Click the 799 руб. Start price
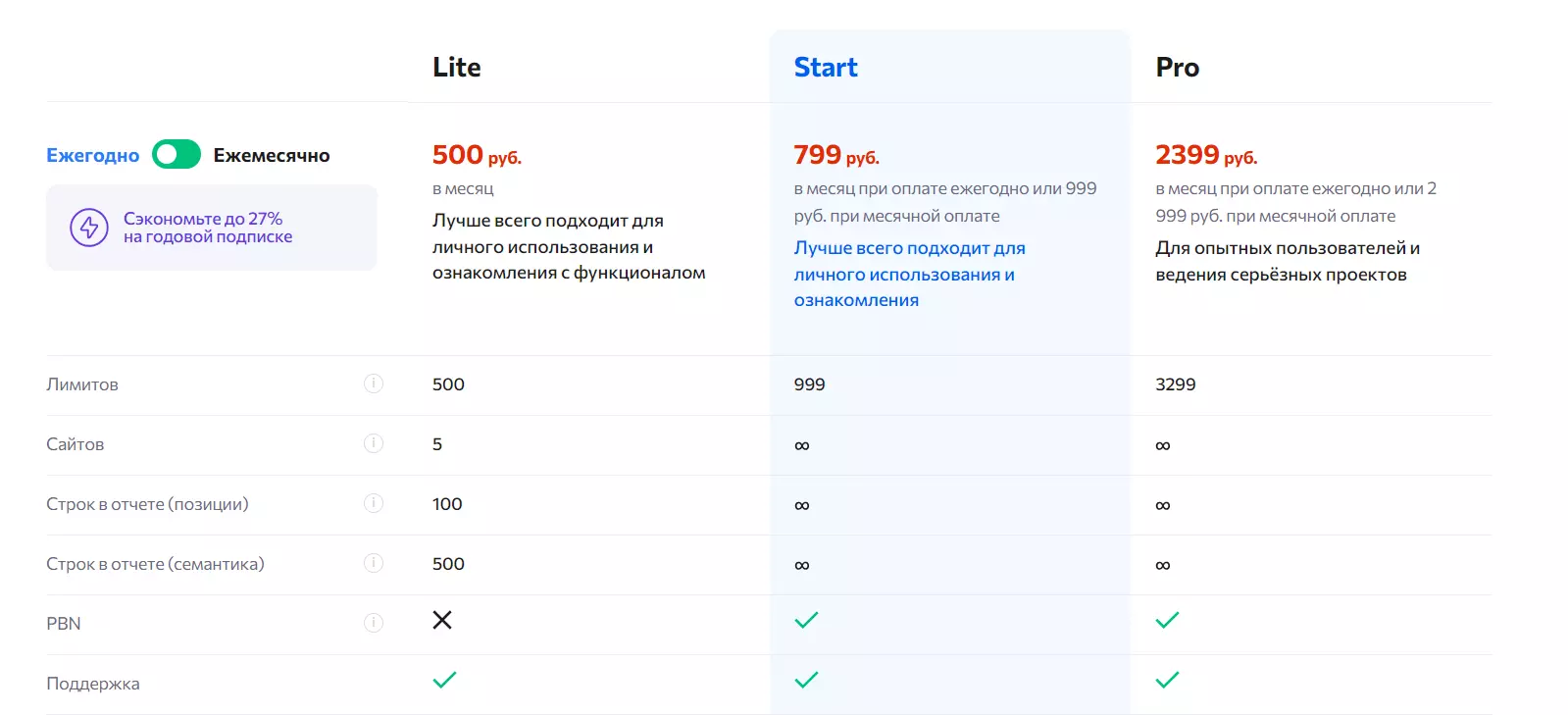Image resolution: width=1568 pixels, height=715 pixels. [836, 155]
